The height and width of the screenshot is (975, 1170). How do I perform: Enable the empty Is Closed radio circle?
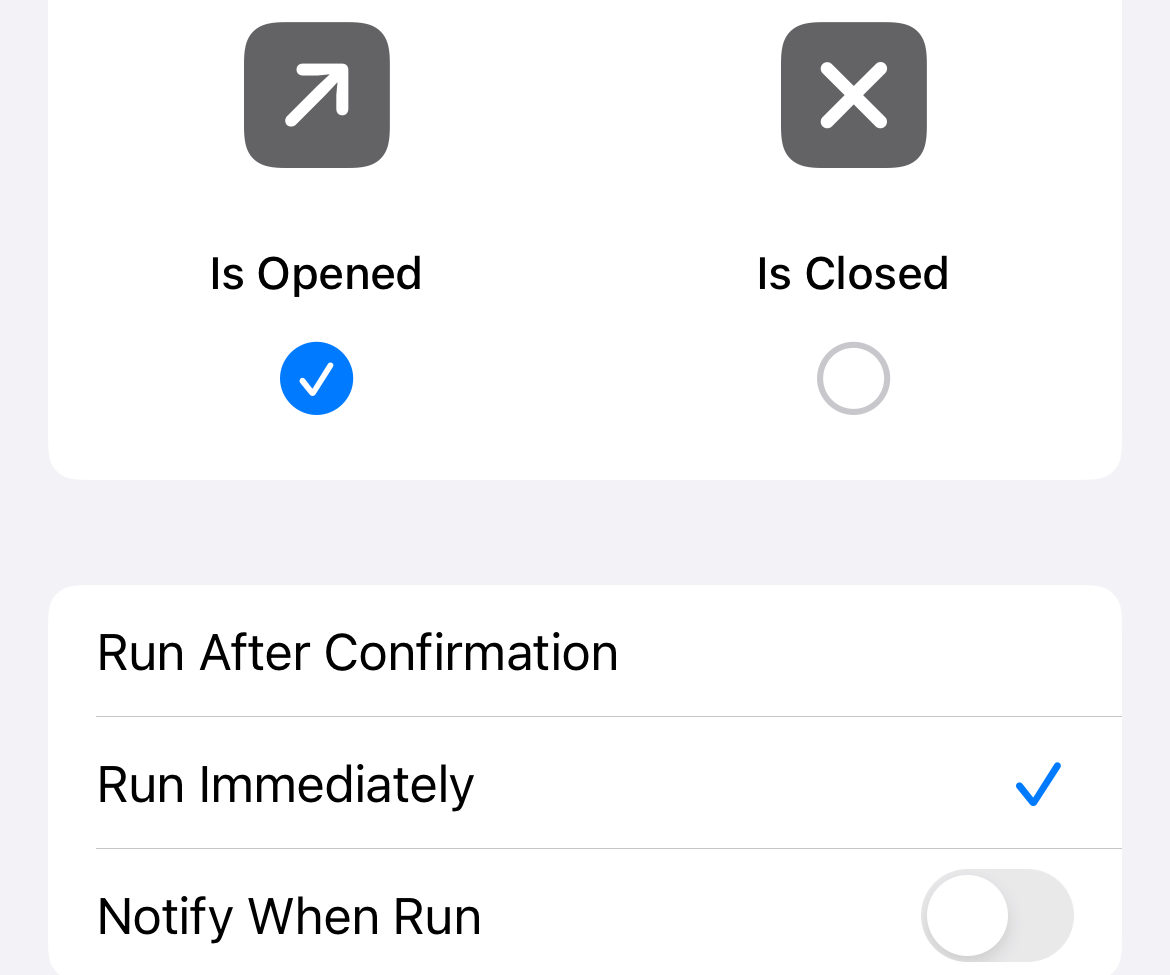point(853,378)
